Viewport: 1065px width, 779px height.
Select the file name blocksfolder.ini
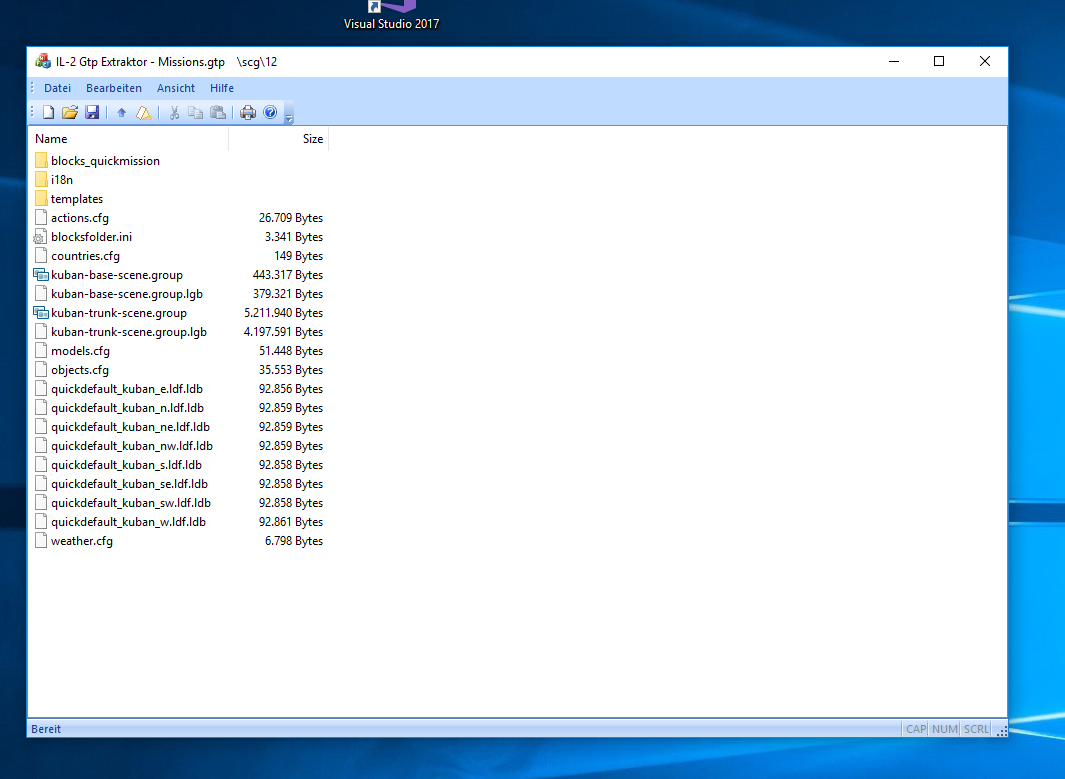(92, 237)
